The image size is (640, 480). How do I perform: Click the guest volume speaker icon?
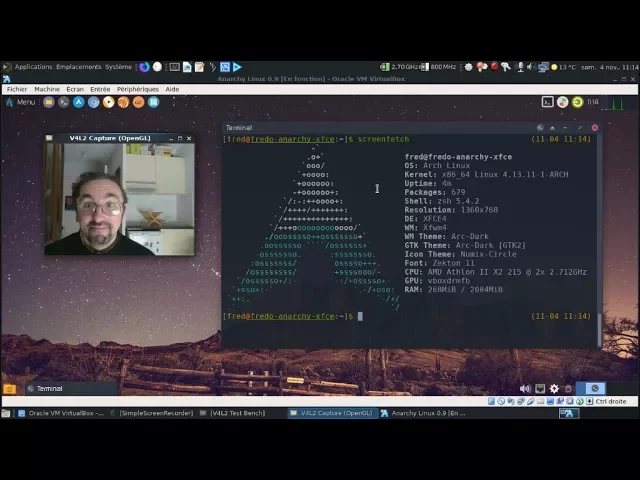tap(525, 389)
